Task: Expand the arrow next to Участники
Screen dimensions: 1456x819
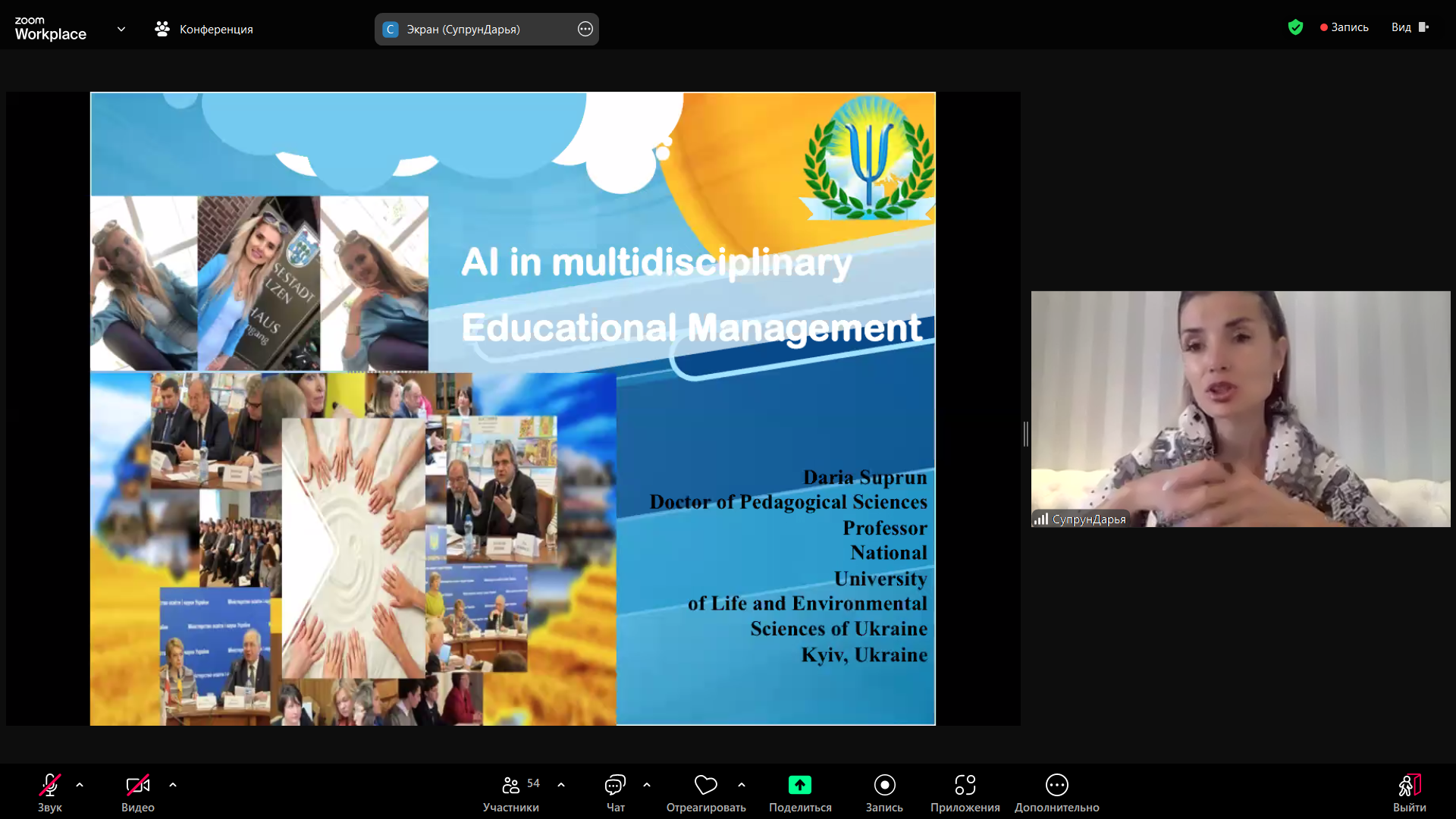Action: (561, 785)
